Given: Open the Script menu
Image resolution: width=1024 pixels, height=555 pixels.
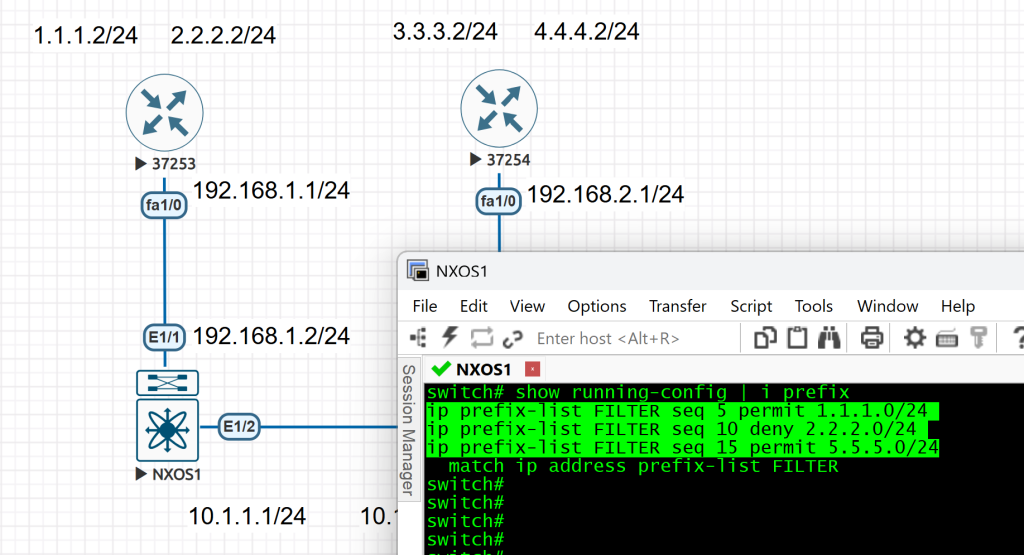Looking at the screenshot, I should coord(750,306).
